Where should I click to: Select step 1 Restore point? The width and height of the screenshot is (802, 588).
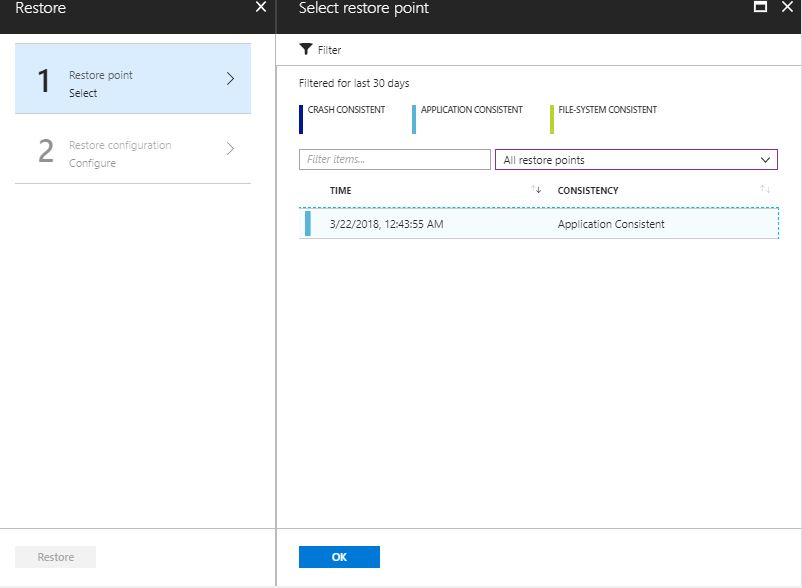[132, 79]
